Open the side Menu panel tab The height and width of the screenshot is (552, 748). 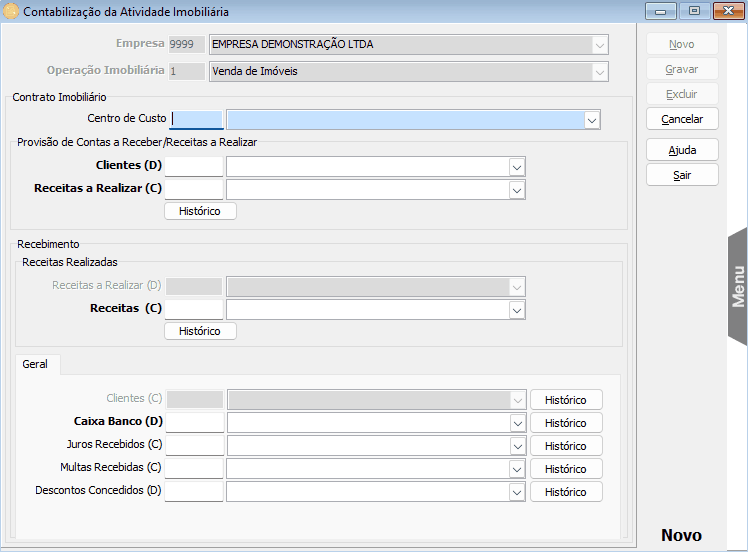[738, 286]
